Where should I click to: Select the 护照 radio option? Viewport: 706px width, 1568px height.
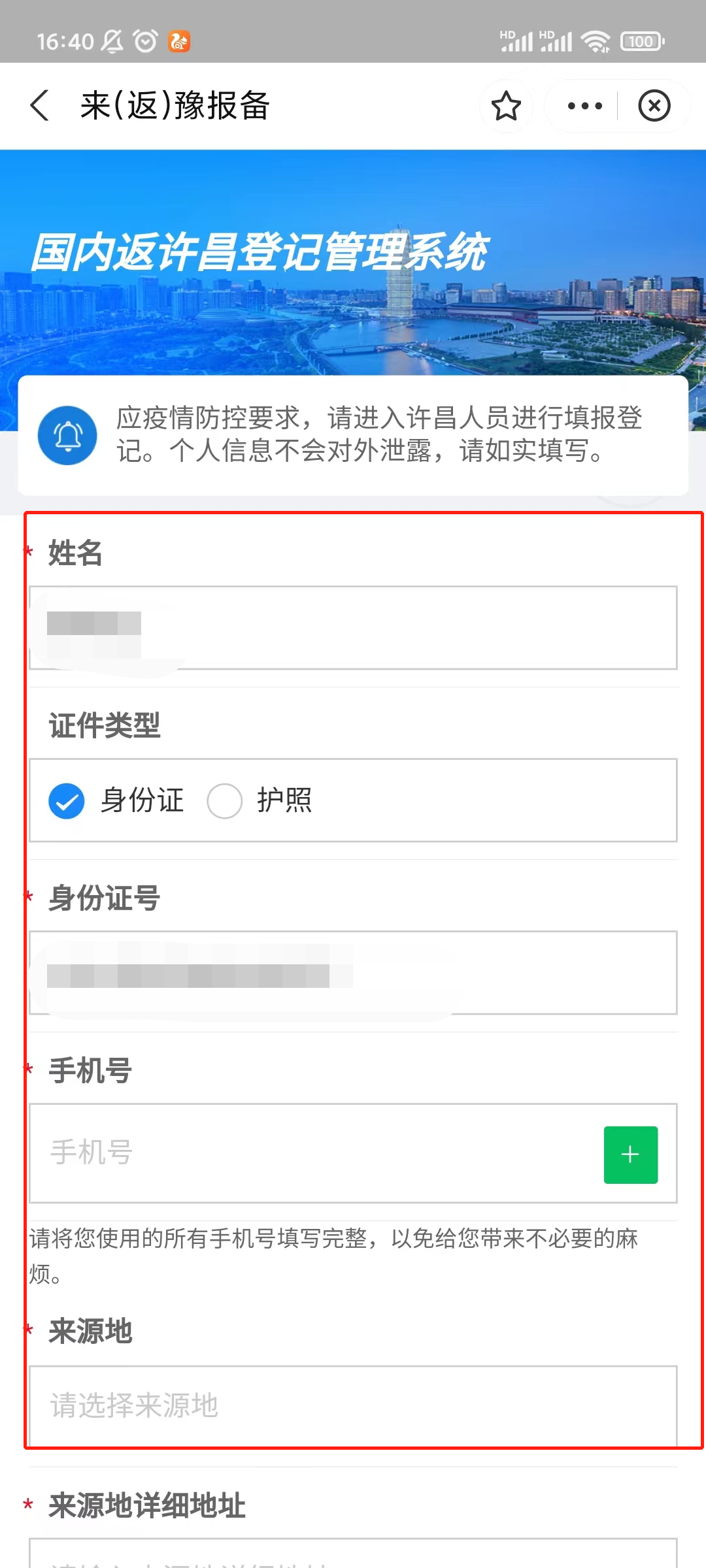(x=225, y=801)
